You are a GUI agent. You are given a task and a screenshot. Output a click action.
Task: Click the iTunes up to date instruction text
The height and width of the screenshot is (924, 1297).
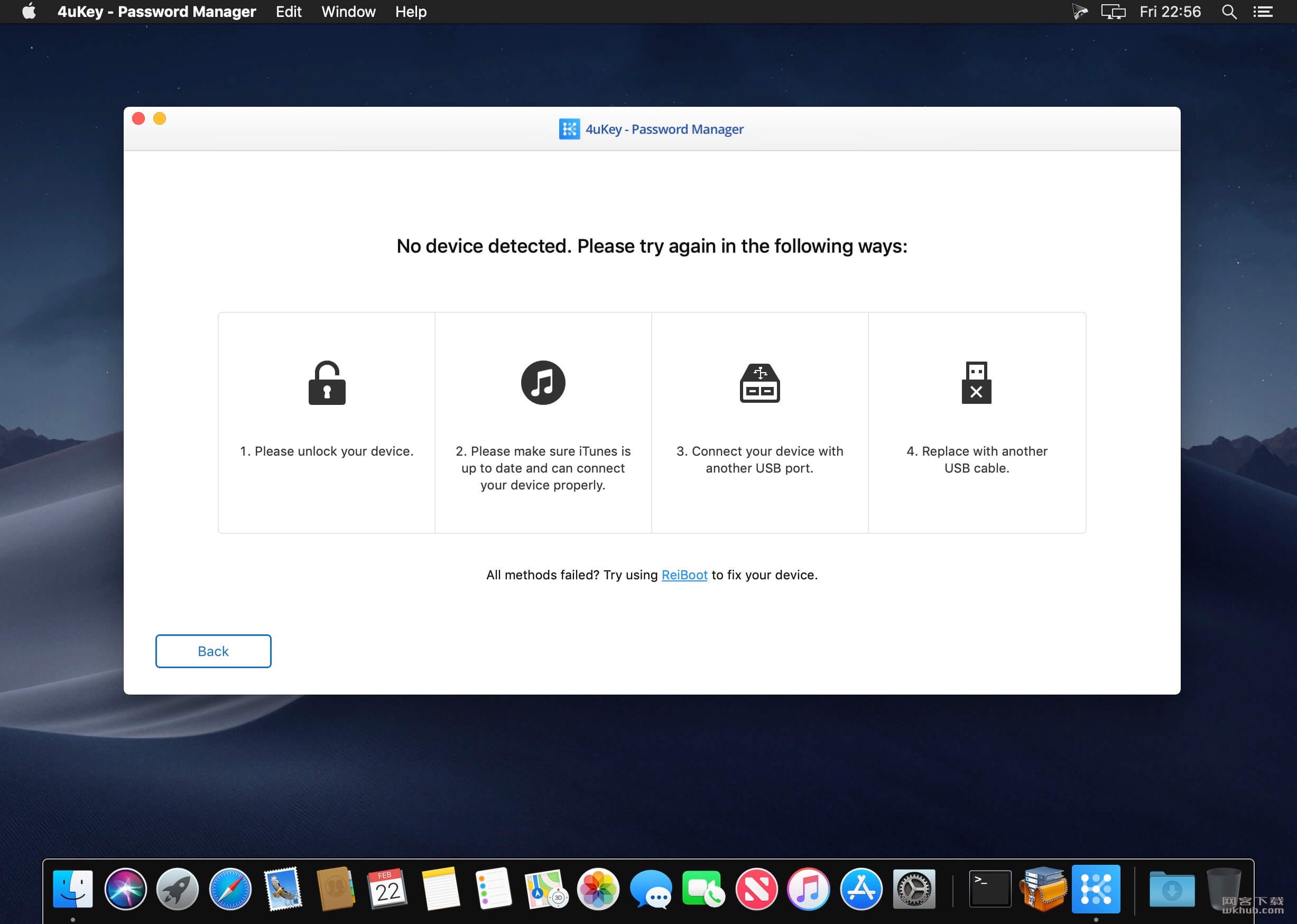[x=543, y=468]
